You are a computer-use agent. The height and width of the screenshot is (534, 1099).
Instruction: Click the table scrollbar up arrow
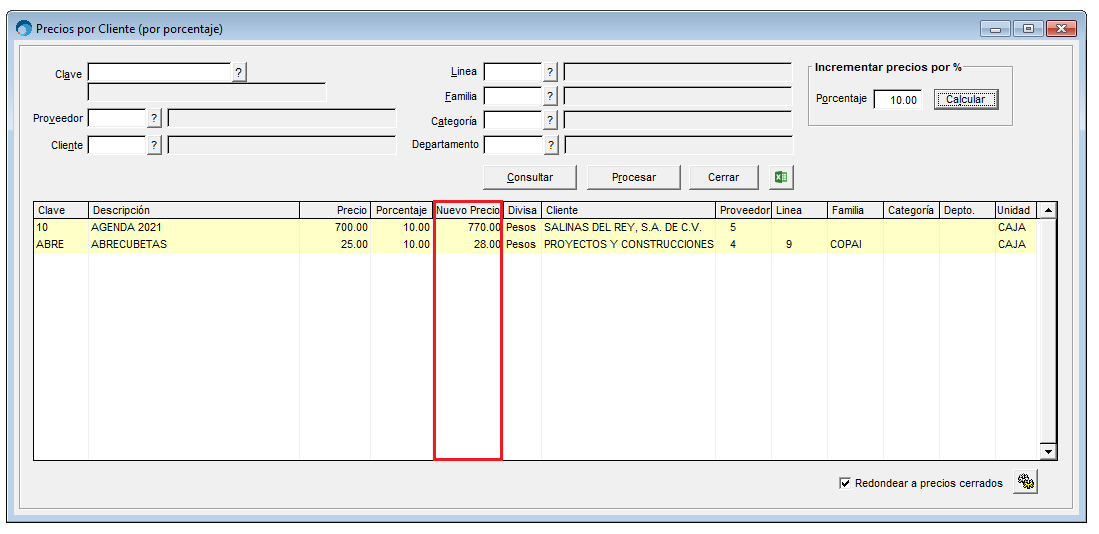click(x=1048, y=210)
